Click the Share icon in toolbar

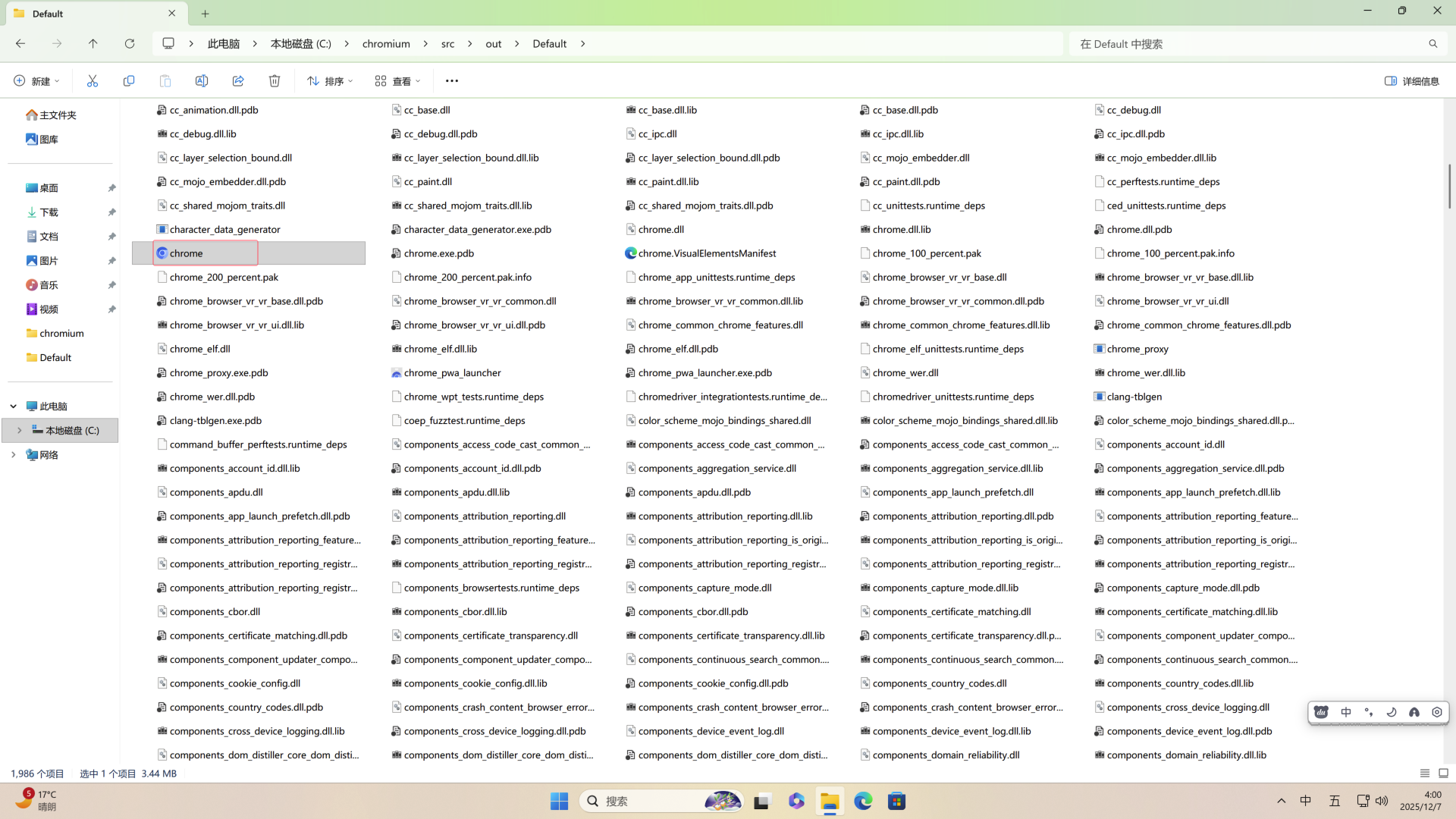click(x=238, y=81)
